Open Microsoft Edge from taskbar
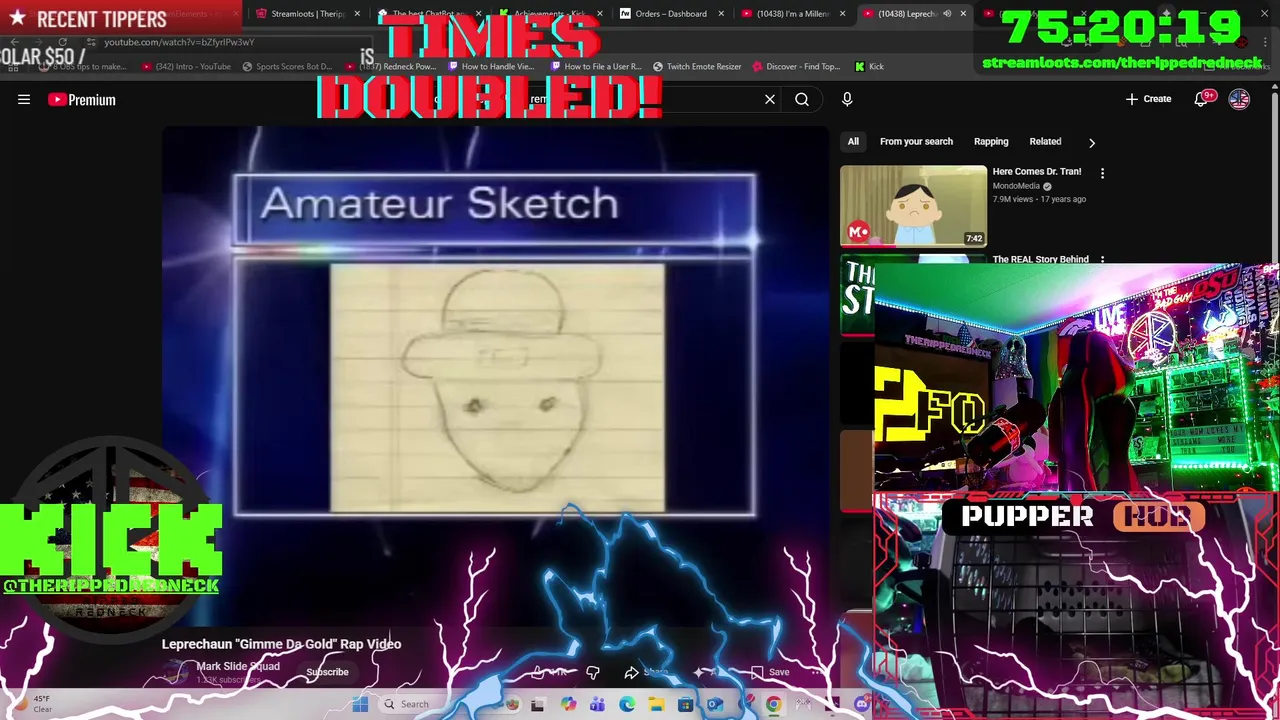The width and height of the screenshot is (1280, 720). click(627, 704)
